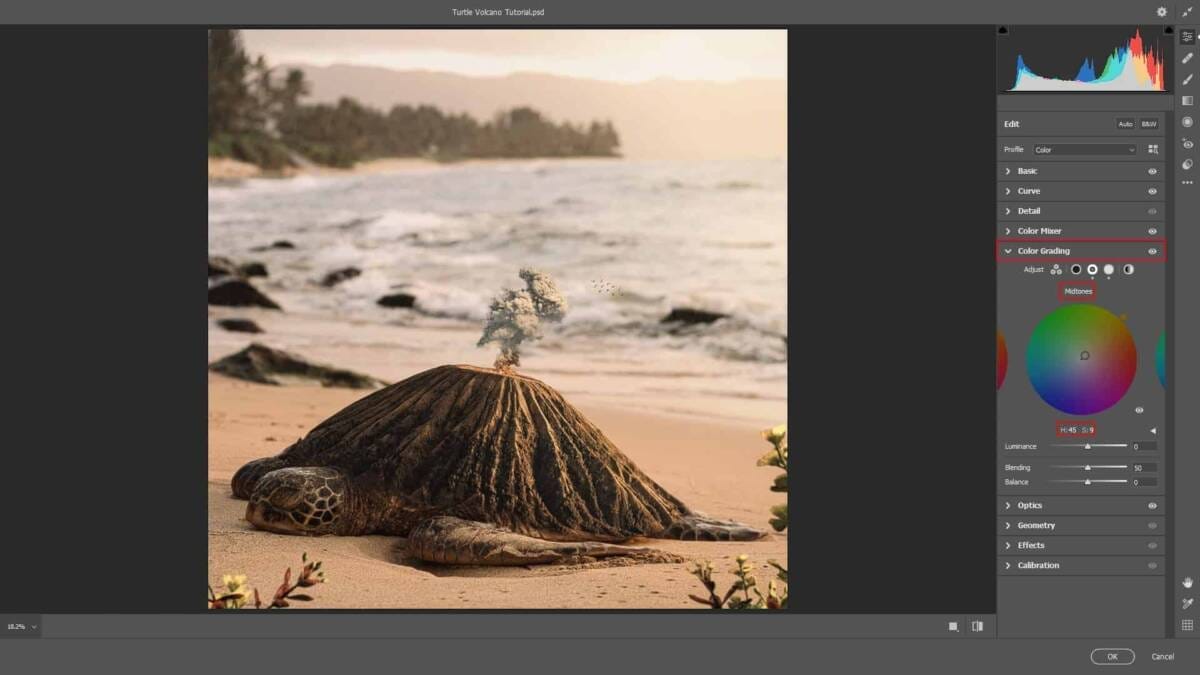Select the Hand tool
The height and width of the screenshot is (675, 1200).
[x=1187, y=582]
